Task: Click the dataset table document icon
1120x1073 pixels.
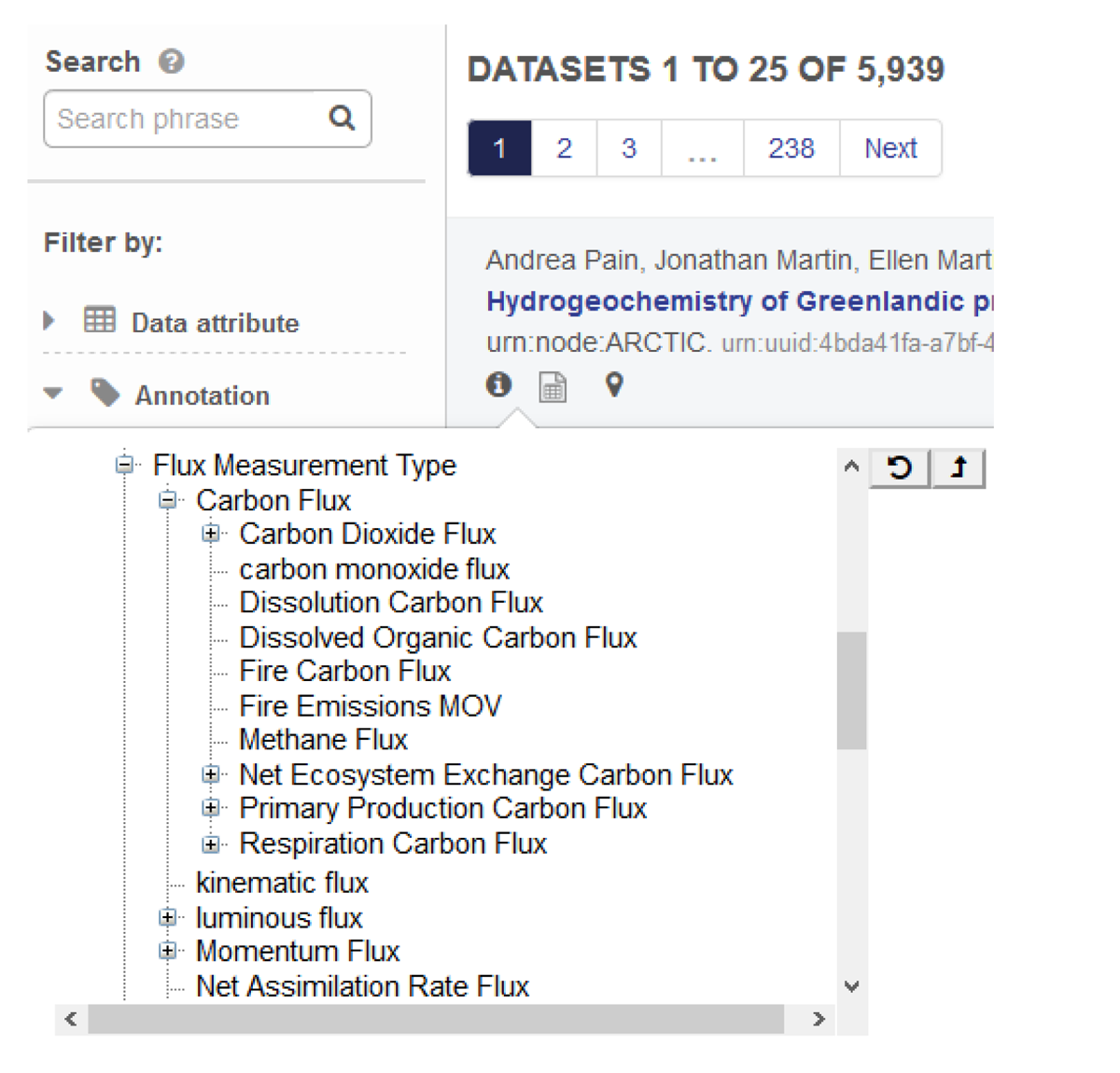Action: point(553,386)
